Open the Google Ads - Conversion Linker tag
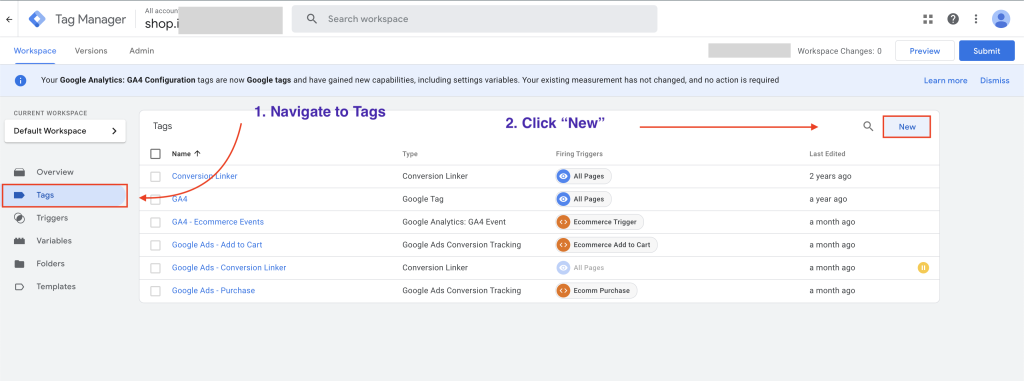 coord(229,268)
